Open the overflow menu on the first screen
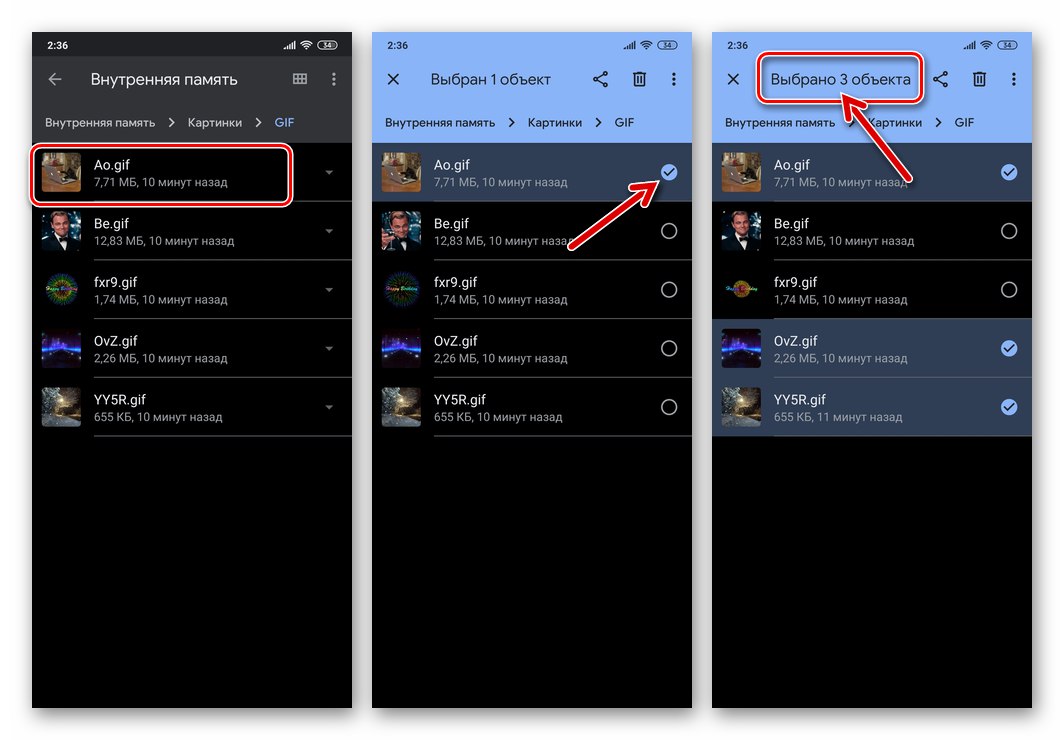The width and height of the screenshot is (1064, 740). click(334, 79)
